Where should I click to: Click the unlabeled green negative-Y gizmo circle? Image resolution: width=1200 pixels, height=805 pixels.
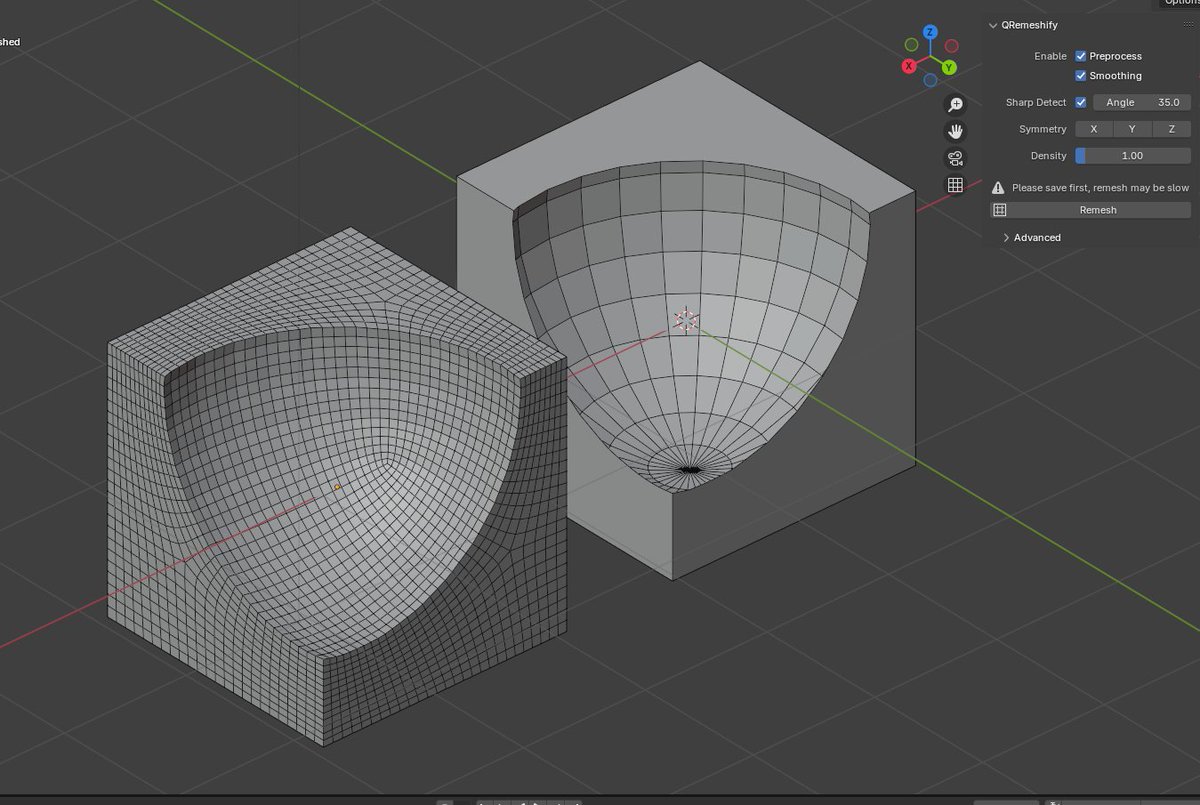pos(911,45)
